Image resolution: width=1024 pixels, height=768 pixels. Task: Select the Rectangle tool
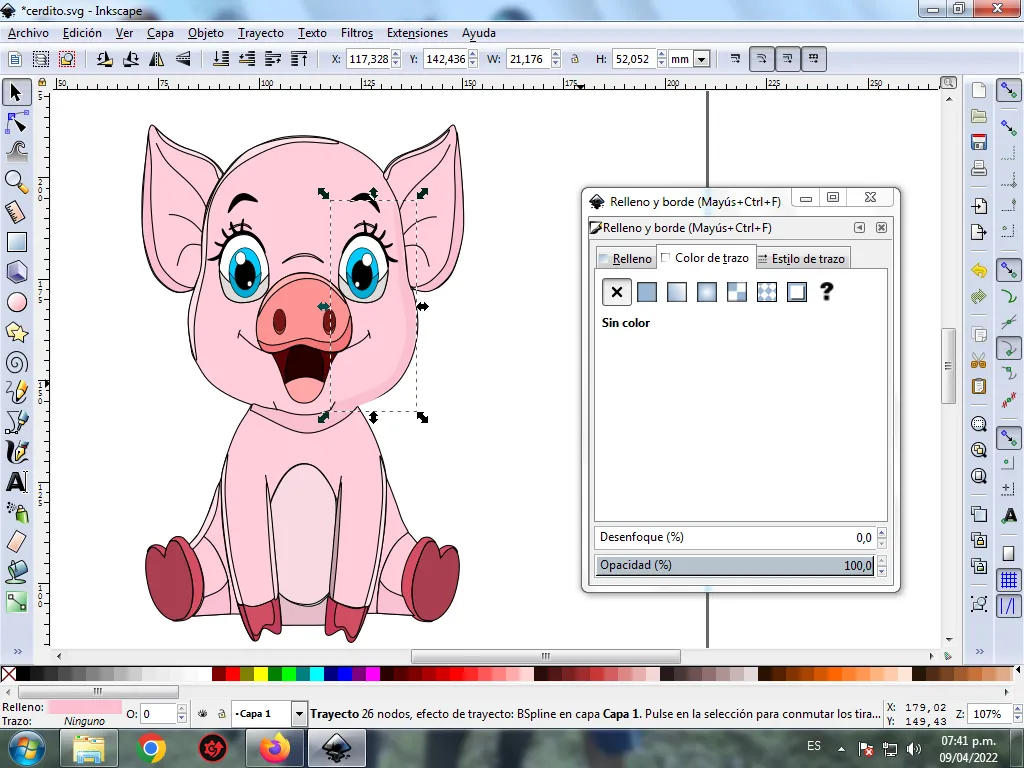[16, 242]
